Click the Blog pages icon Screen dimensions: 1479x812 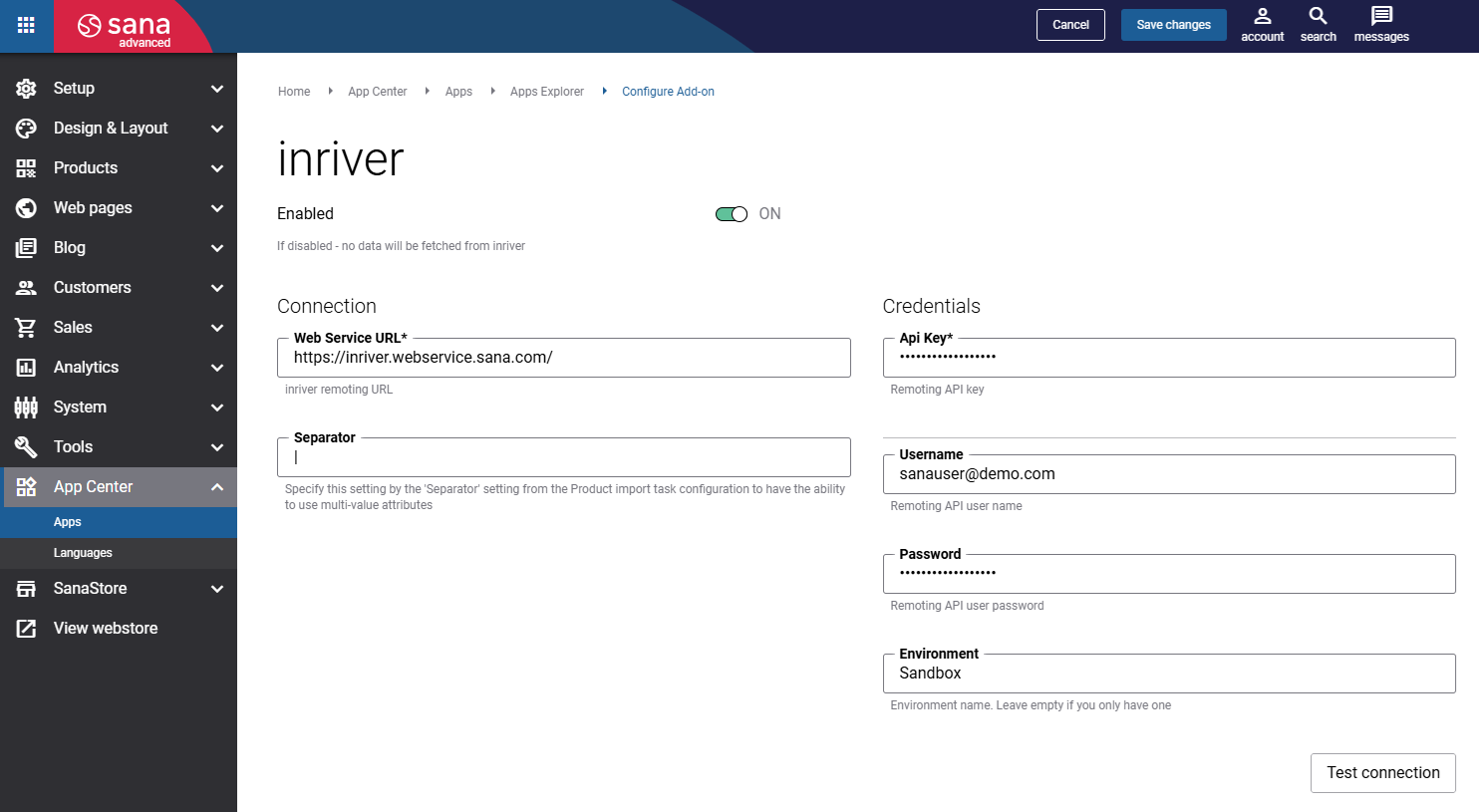point(26,248)
